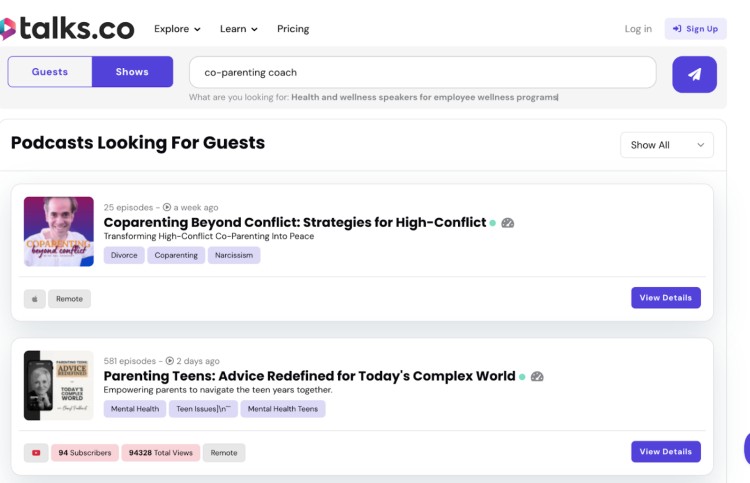Click play icon next to '2 days ago'
The height and width of the screenshot is (483, 750).
coord(169,361)
